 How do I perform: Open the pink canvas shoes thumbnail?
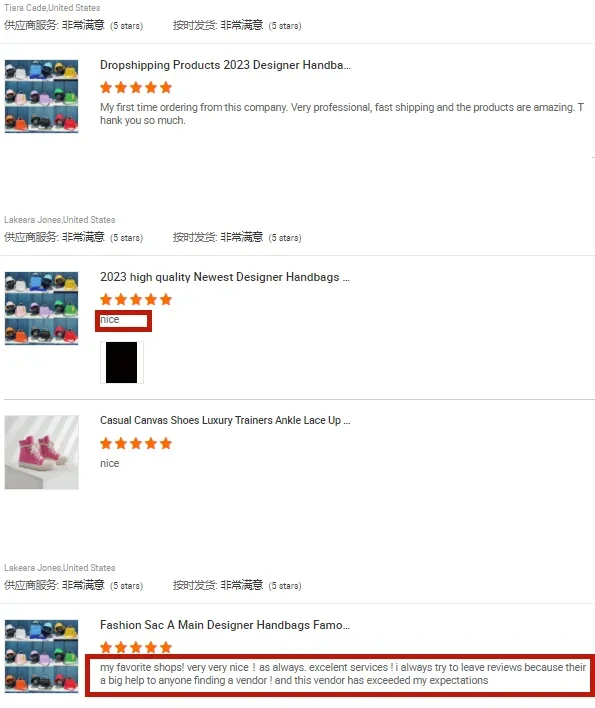[x=42, y=452]
